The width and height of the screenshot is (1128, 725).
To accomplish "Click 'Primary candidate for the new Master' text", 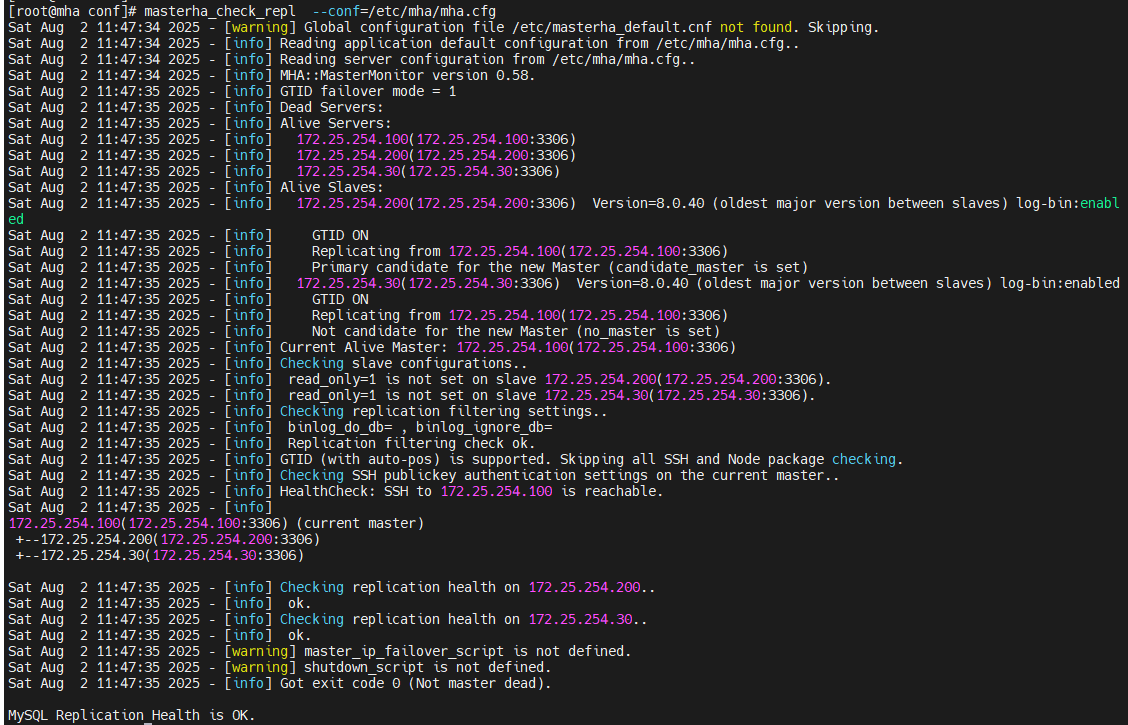I will click(455, 267).
